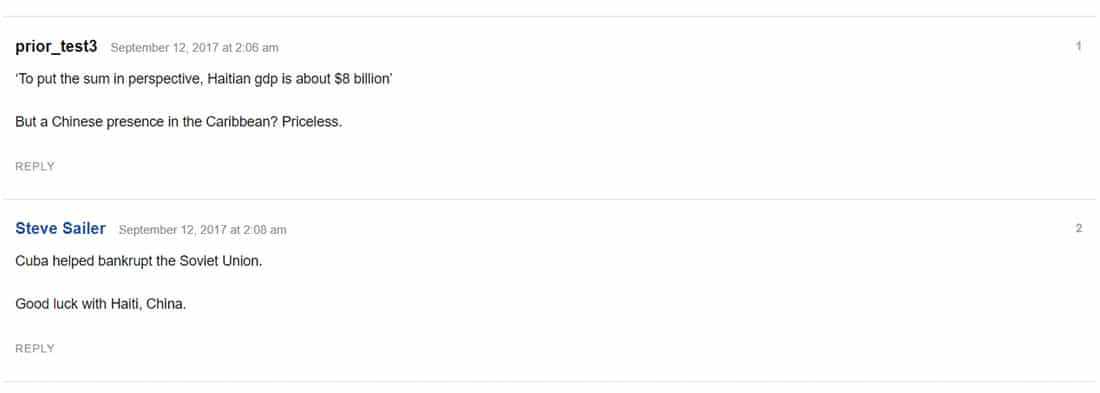Reply to Steve Sailer's comment
The image size is (1100, 393).
click(x=35, y=348)
